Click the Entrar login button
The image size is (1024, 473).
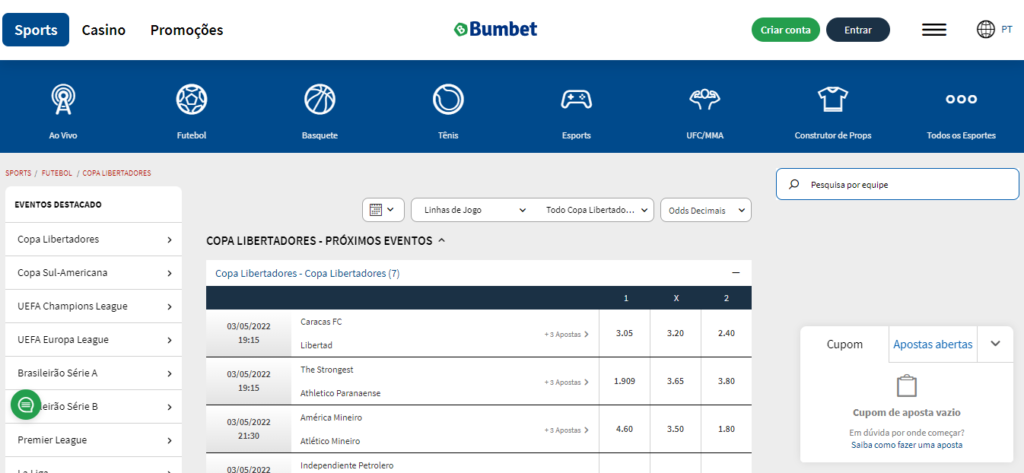pyautogui.click(x=857, y=30)
